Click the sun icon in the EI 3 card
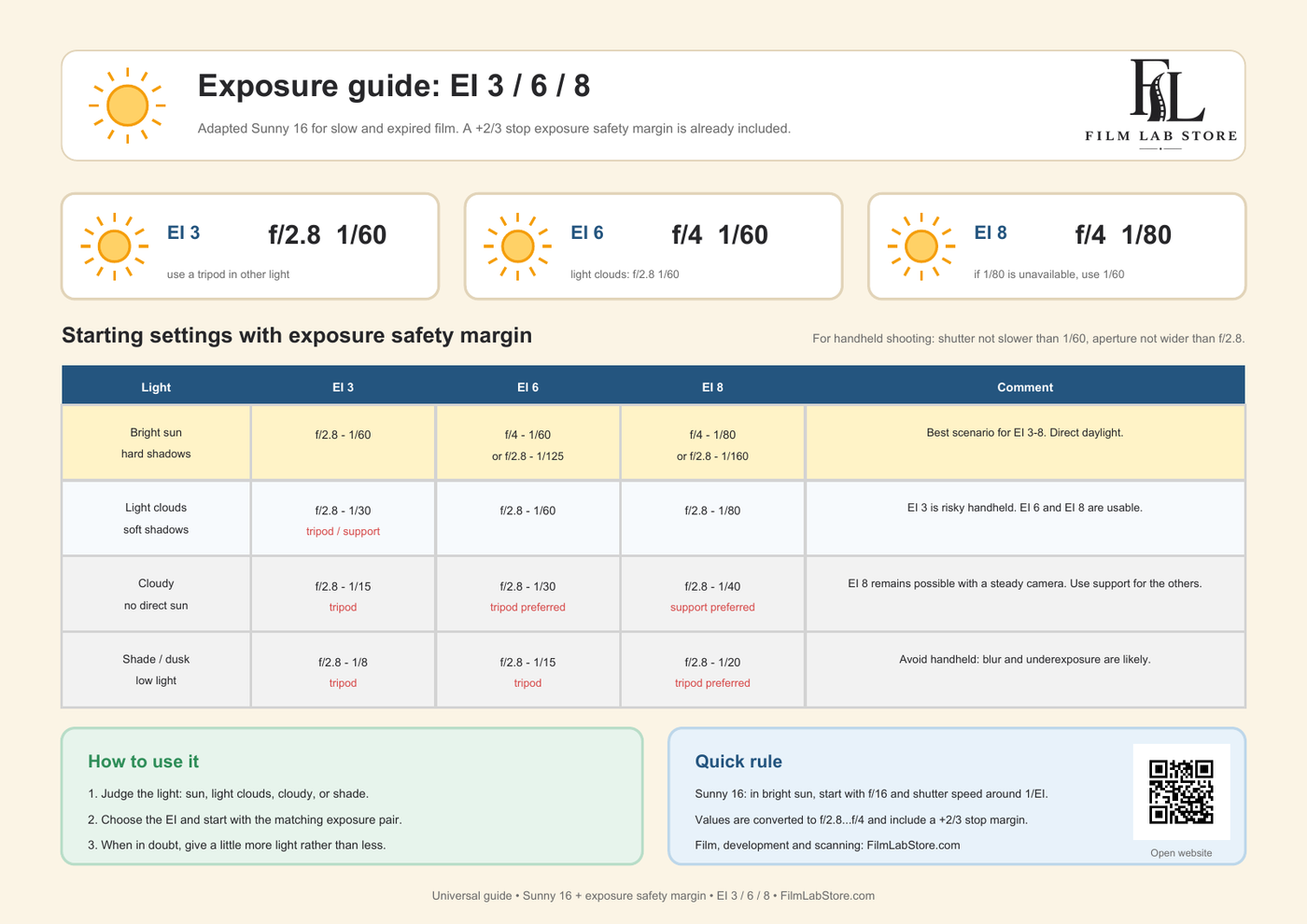 click(115, 246)
